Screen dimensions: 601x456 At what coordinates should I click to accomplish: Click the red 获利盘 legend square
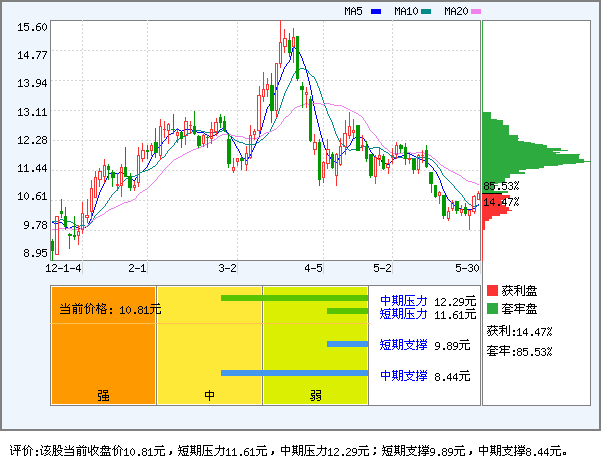coord(492,290)
